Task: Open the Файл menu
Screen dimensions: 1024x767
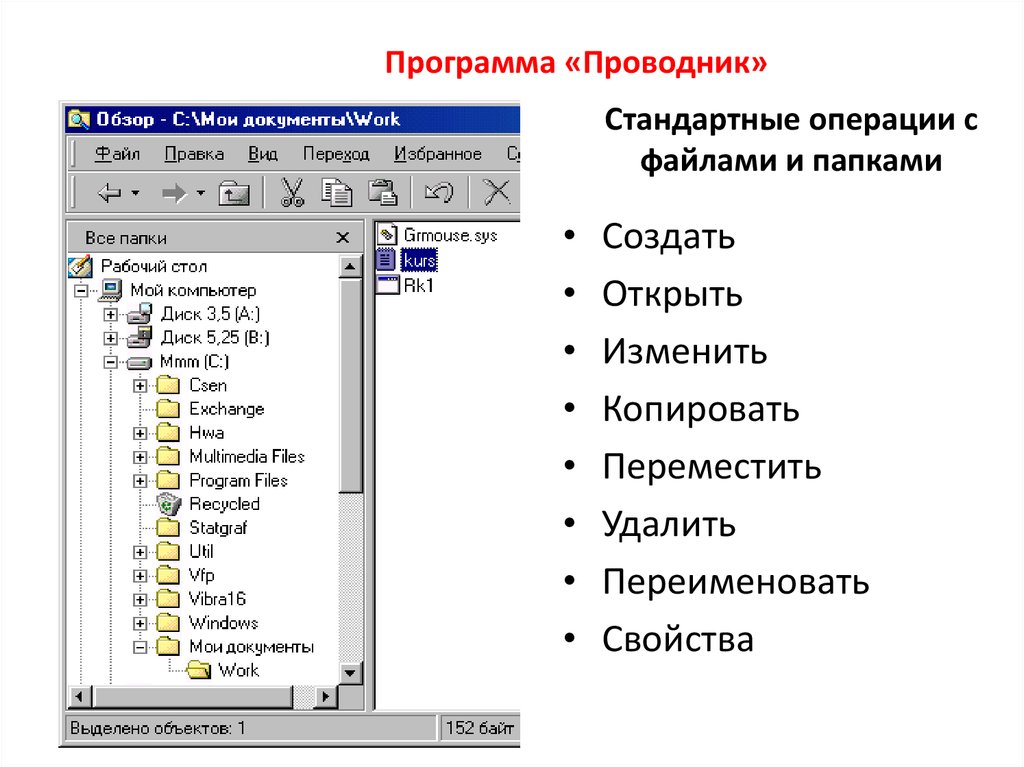Action: (x=118, y=154)
